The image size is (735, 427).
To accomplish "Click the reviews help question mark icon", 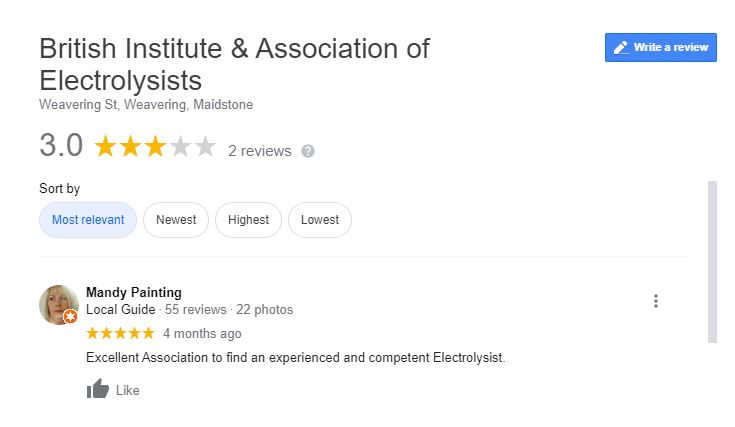I will coord(308,151).
